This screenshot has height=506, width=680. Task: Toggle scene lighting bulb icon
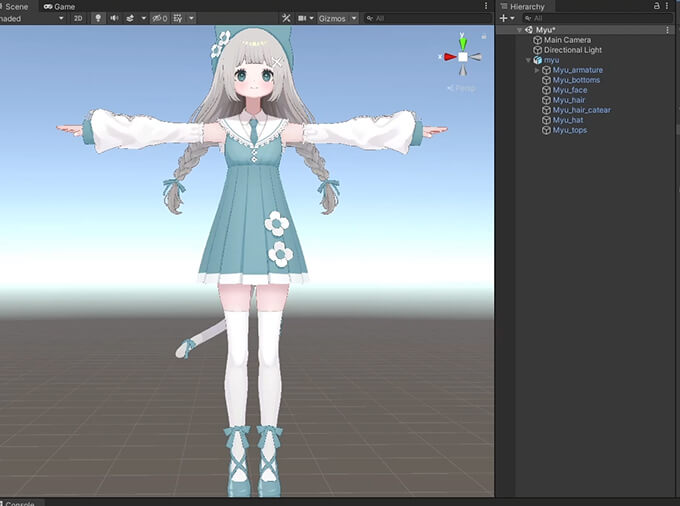[98, 18]
